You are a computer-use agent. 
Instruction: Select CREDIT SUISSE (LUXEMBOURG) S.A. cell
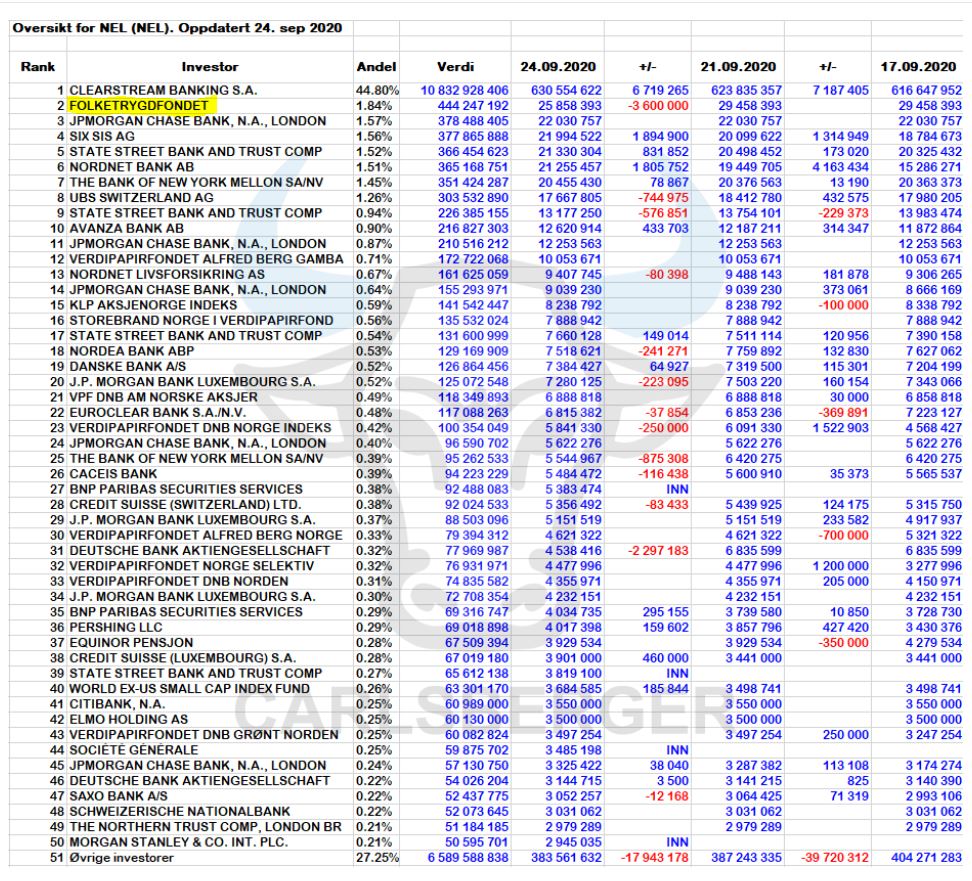[182, 658]
